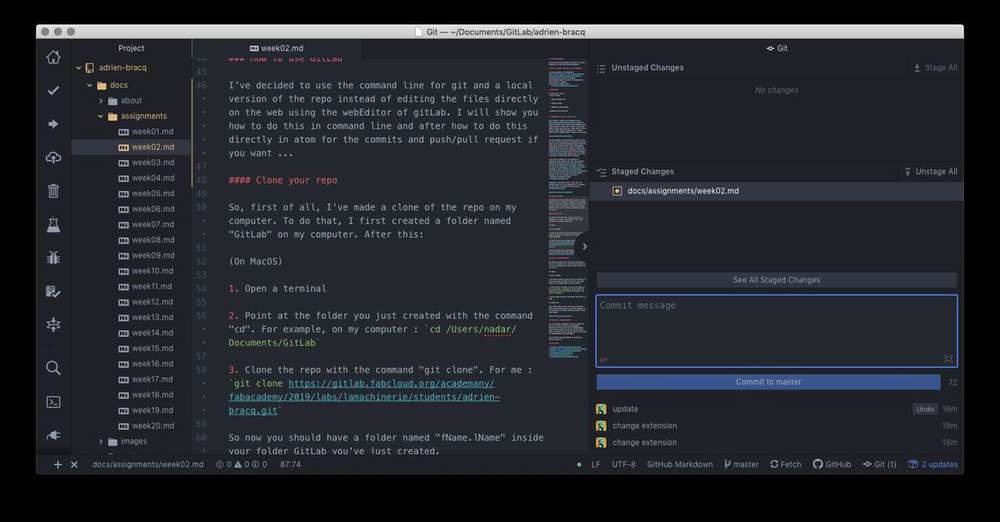Screen dimensions: 1000x522
Task: Click the flask icon in the tool bar
Action: coord(54,225)
